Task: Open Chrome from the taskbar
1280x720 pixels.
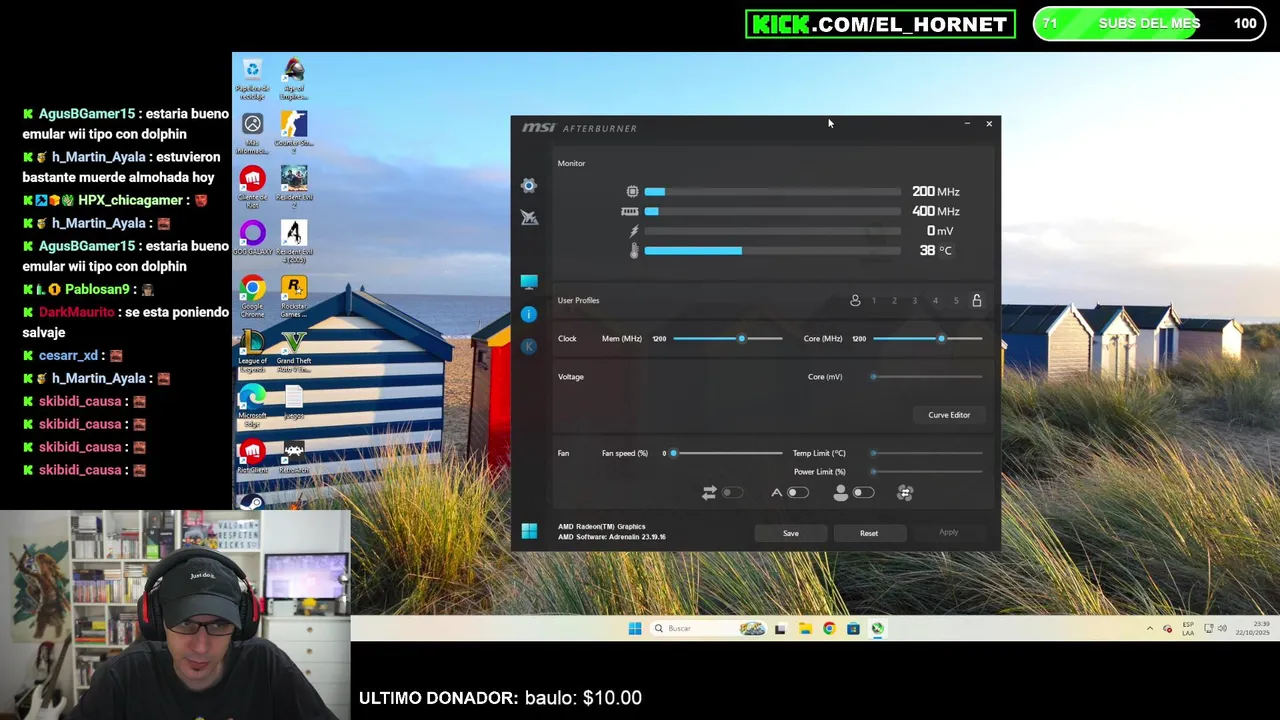Action: pos(829,629)
